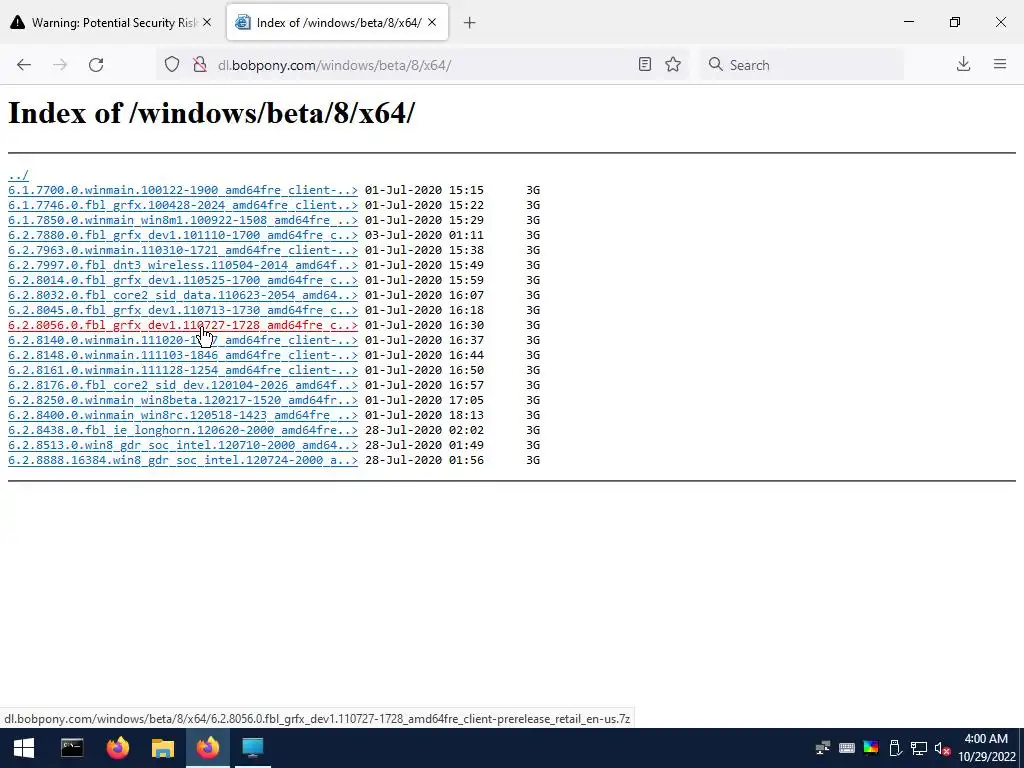Click the touch keyboard tray icon

(846, 748)
